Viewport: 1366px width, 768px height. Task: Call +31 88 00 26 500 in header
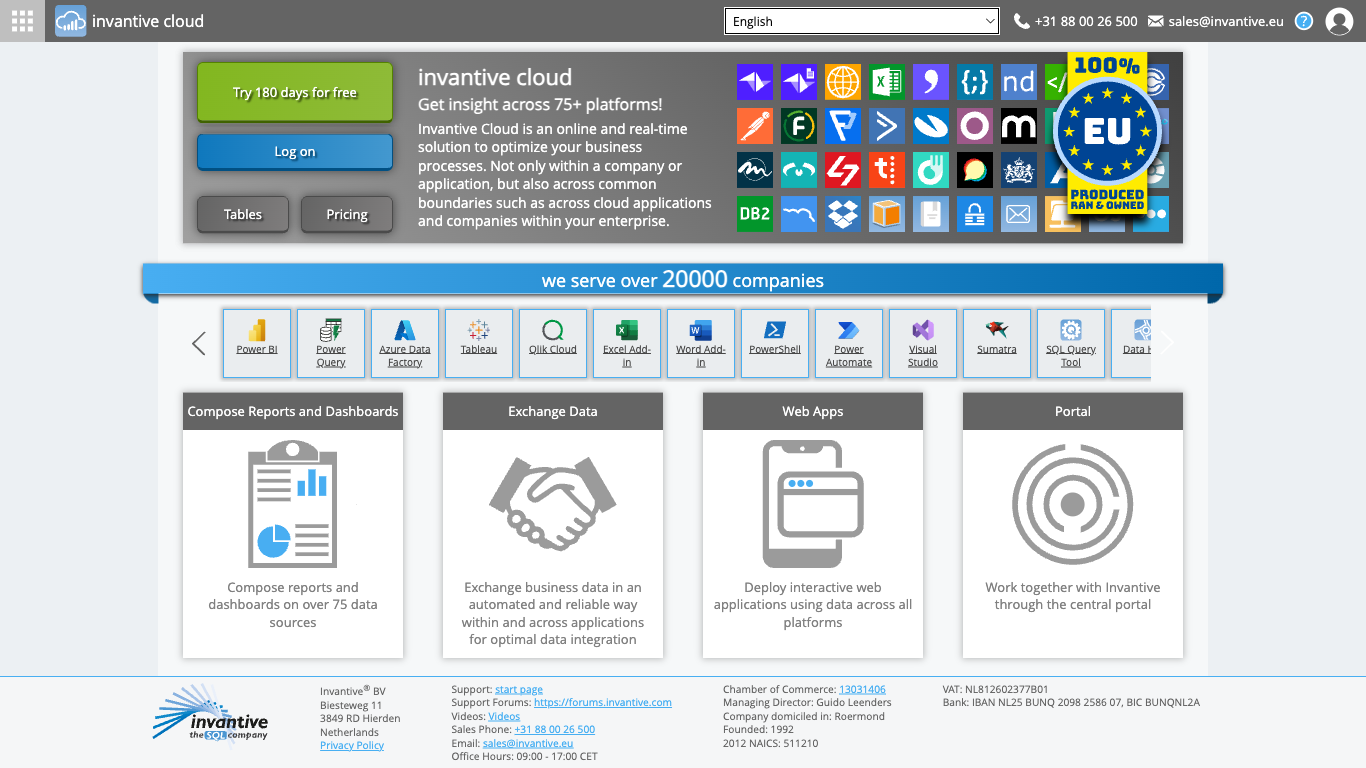click(x=1076, y=21)
